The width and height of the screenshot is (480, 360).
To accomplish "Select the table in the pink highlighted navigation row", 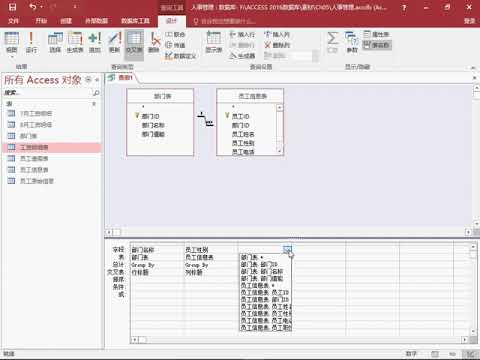I will [52, 147].
